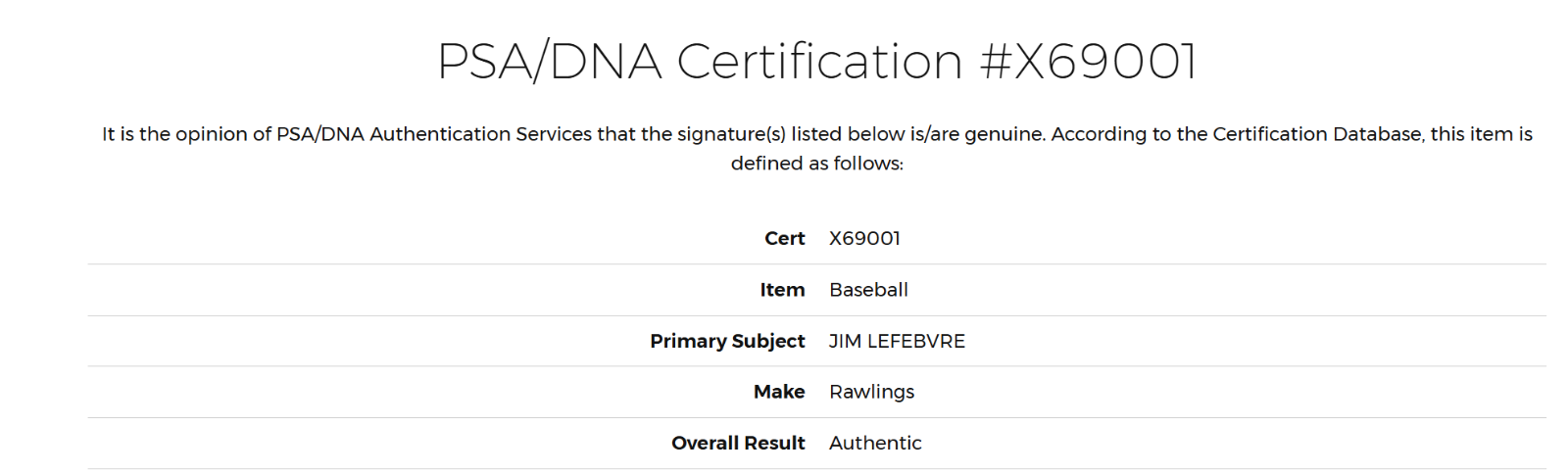The width and height of the screenshot is (1568, 474).
Task: Click the '#X69001' part of the title
Action: [x=1088, y=61]
